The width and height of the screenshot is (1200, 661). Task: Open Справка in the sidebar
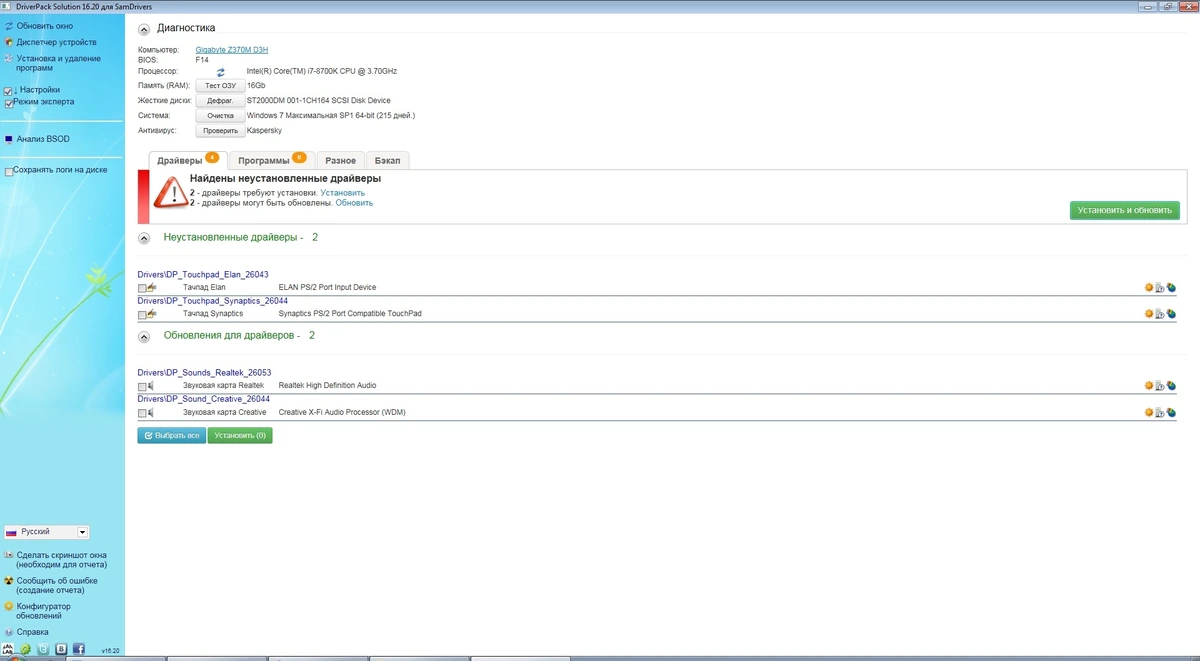(32, 632)
